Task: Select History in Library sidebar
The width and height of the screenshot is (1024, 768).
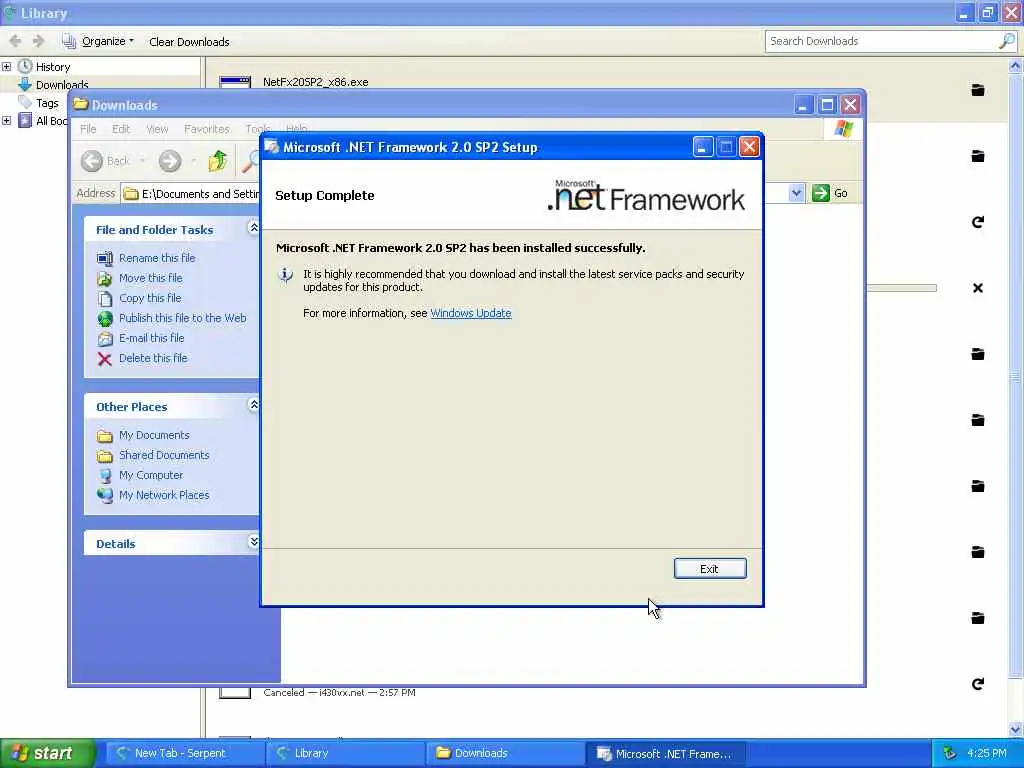Action: (x=53, y=67)
